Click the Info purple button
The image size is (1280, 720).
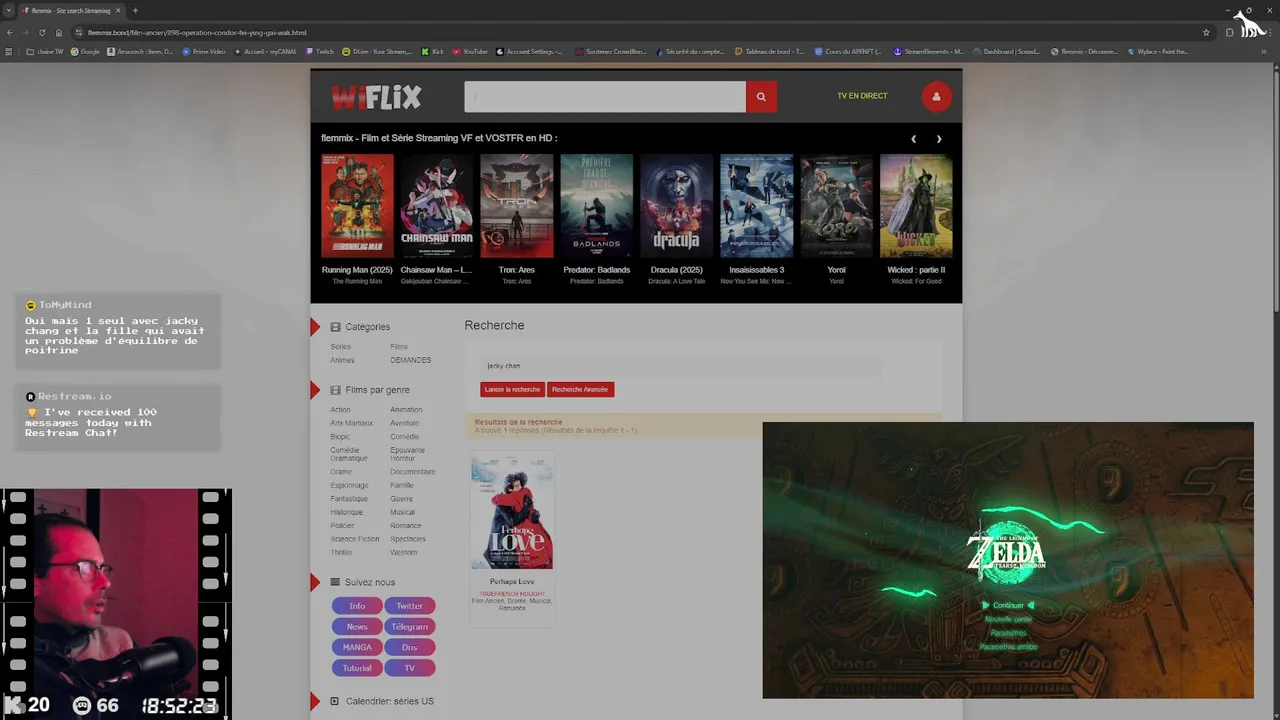click(357, 606)
